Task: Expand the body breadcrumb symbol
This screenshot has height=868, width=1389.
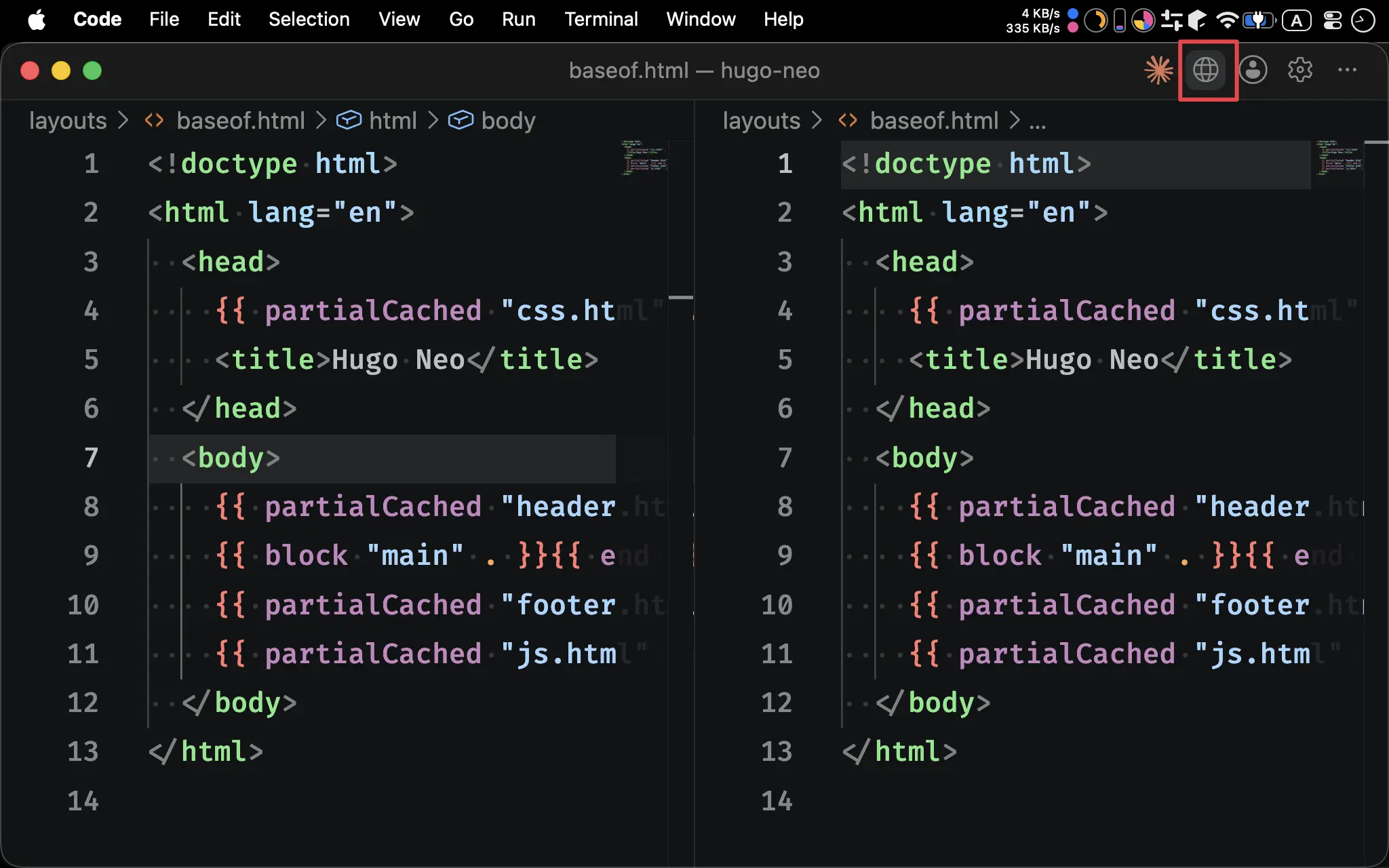Action: click(x=508, y=120)
